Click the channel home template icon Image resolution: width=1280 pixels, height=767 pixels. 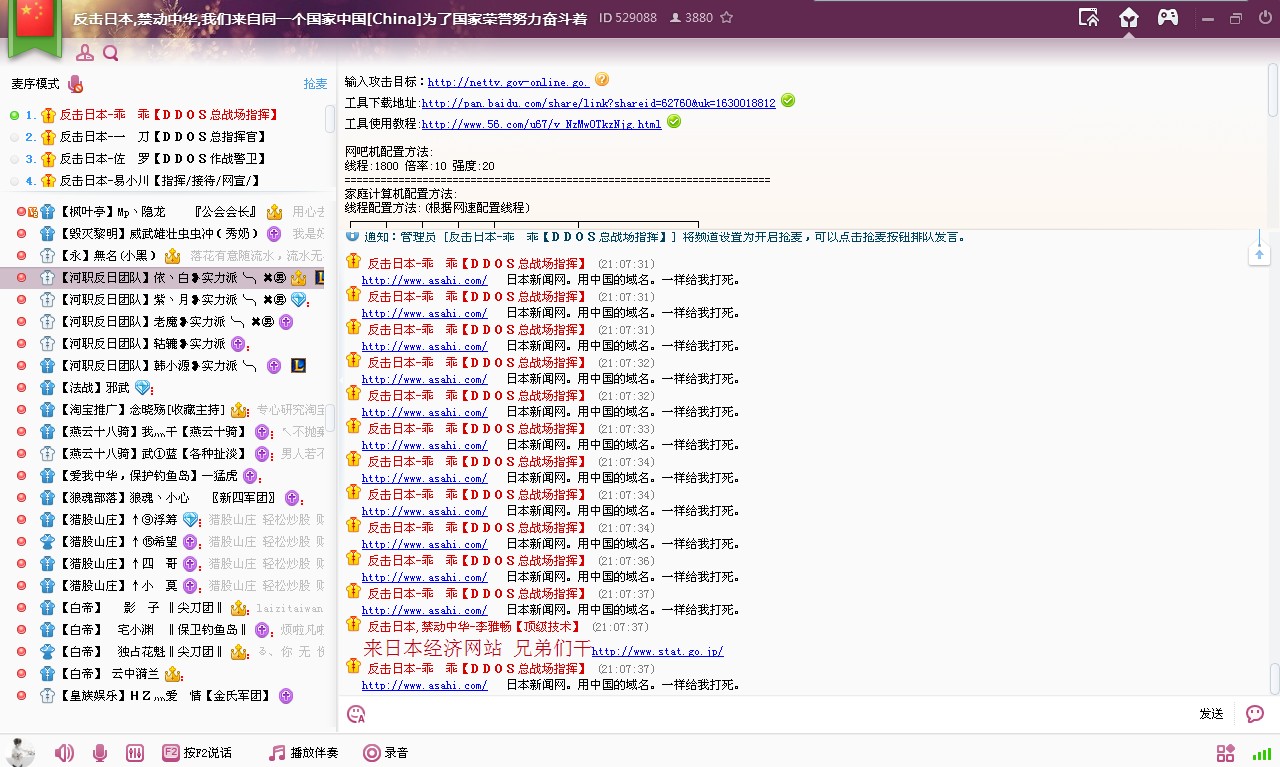pyautogui.click(x=1129, y=18)
